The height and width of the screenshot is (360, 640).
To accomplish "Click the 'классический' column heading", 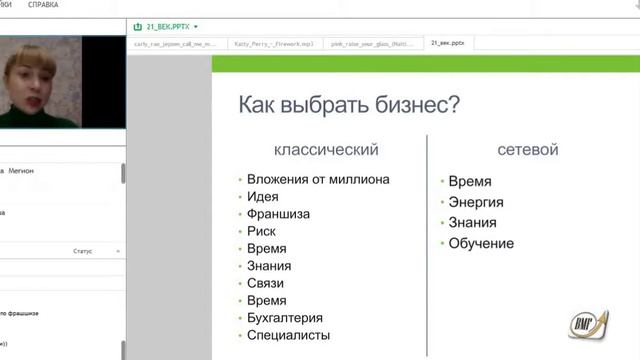I will [326, 149].
